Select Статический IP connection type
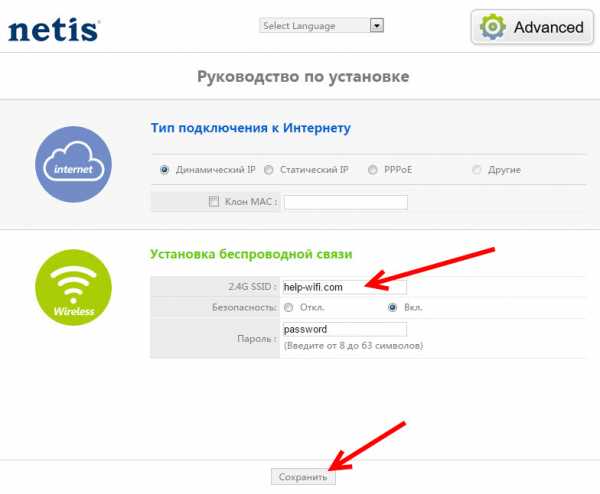Image resolution: width=600 pixels, height=494 pixels. click(269, 170)
